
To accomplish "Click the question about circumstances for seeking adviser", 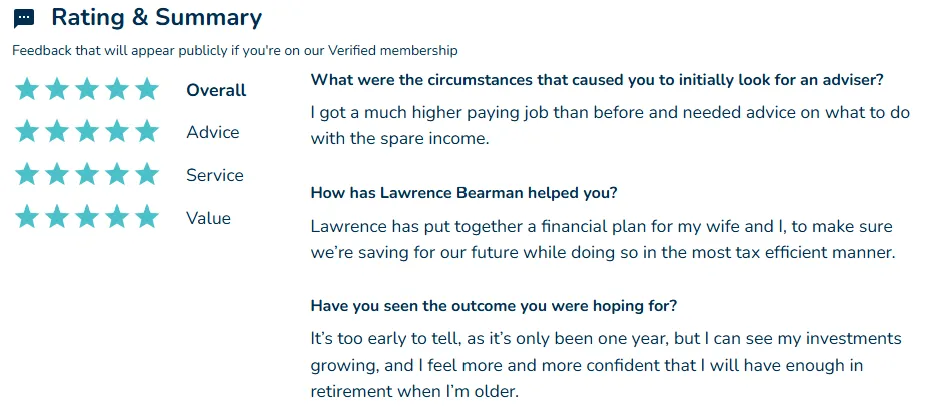I will tap(597, 80).
